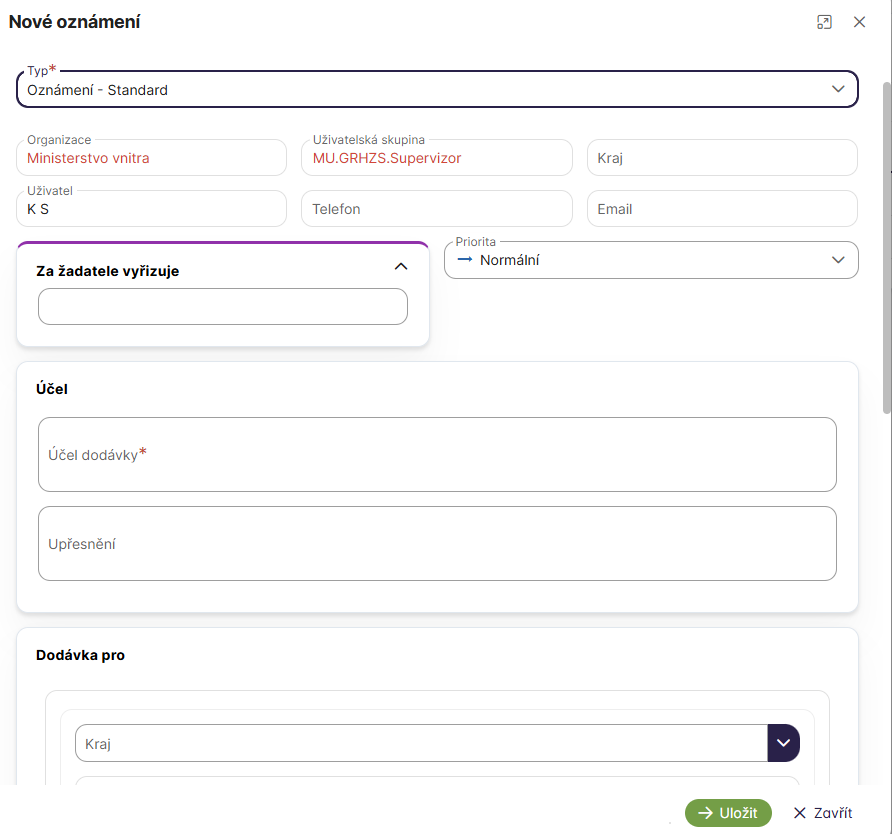Open the Priorita dropdown
Image resolution: width=892 pixels, height=834 pixels.
tap(650, 260)
